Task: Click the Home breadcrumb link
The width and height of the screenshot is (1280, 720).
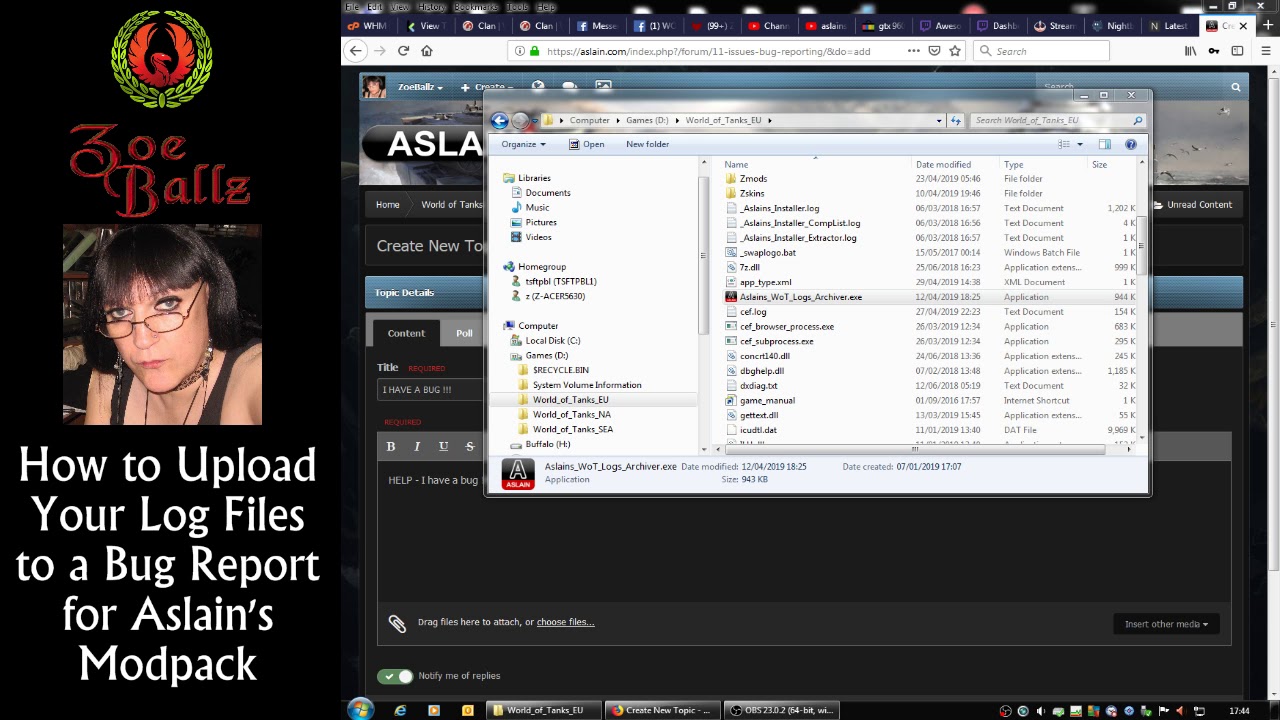Action: [x=387, y=205]
